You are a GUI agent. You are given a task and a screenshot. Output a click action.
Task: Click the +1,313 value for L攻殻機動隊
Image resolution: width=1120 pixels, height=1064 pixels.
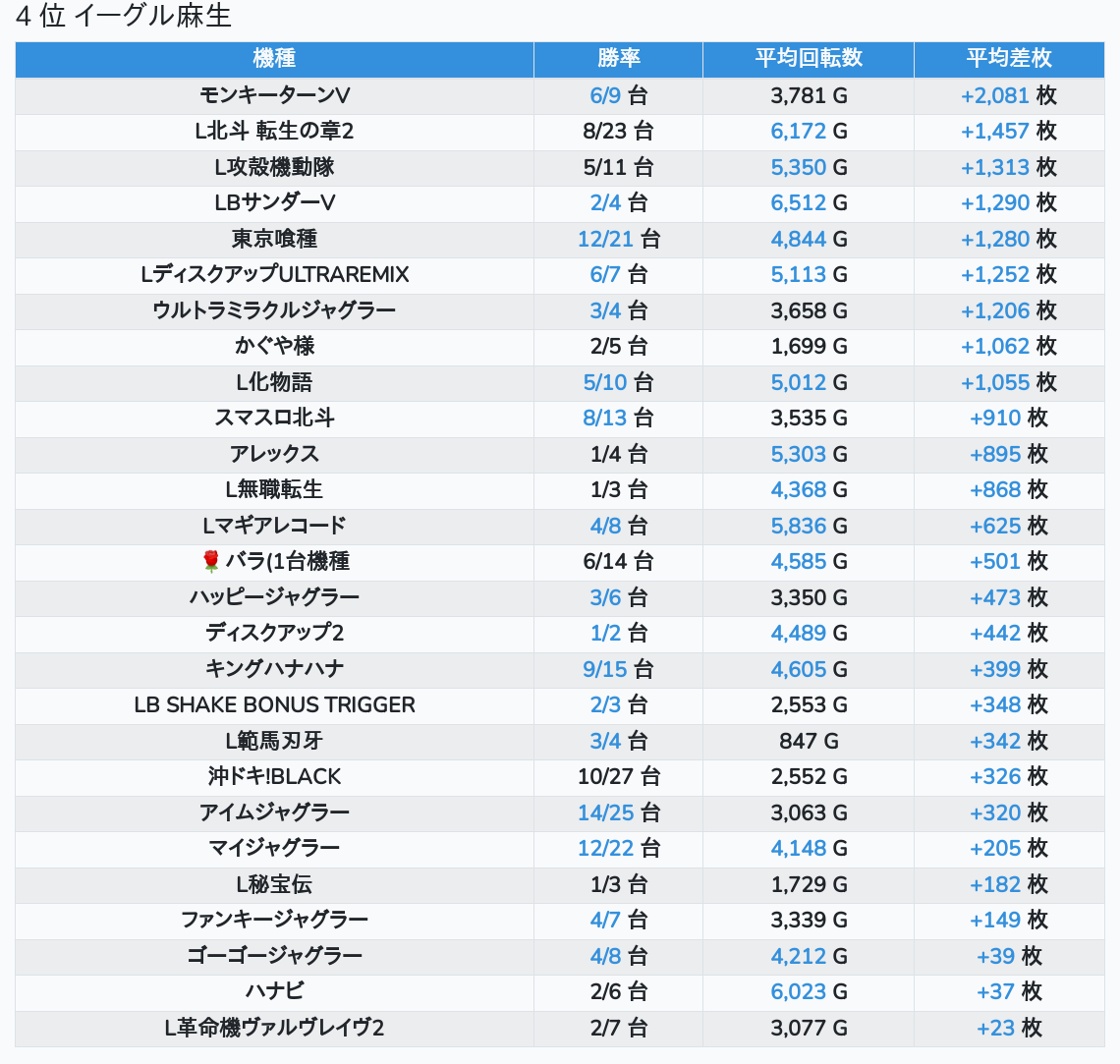coord(995,167)
